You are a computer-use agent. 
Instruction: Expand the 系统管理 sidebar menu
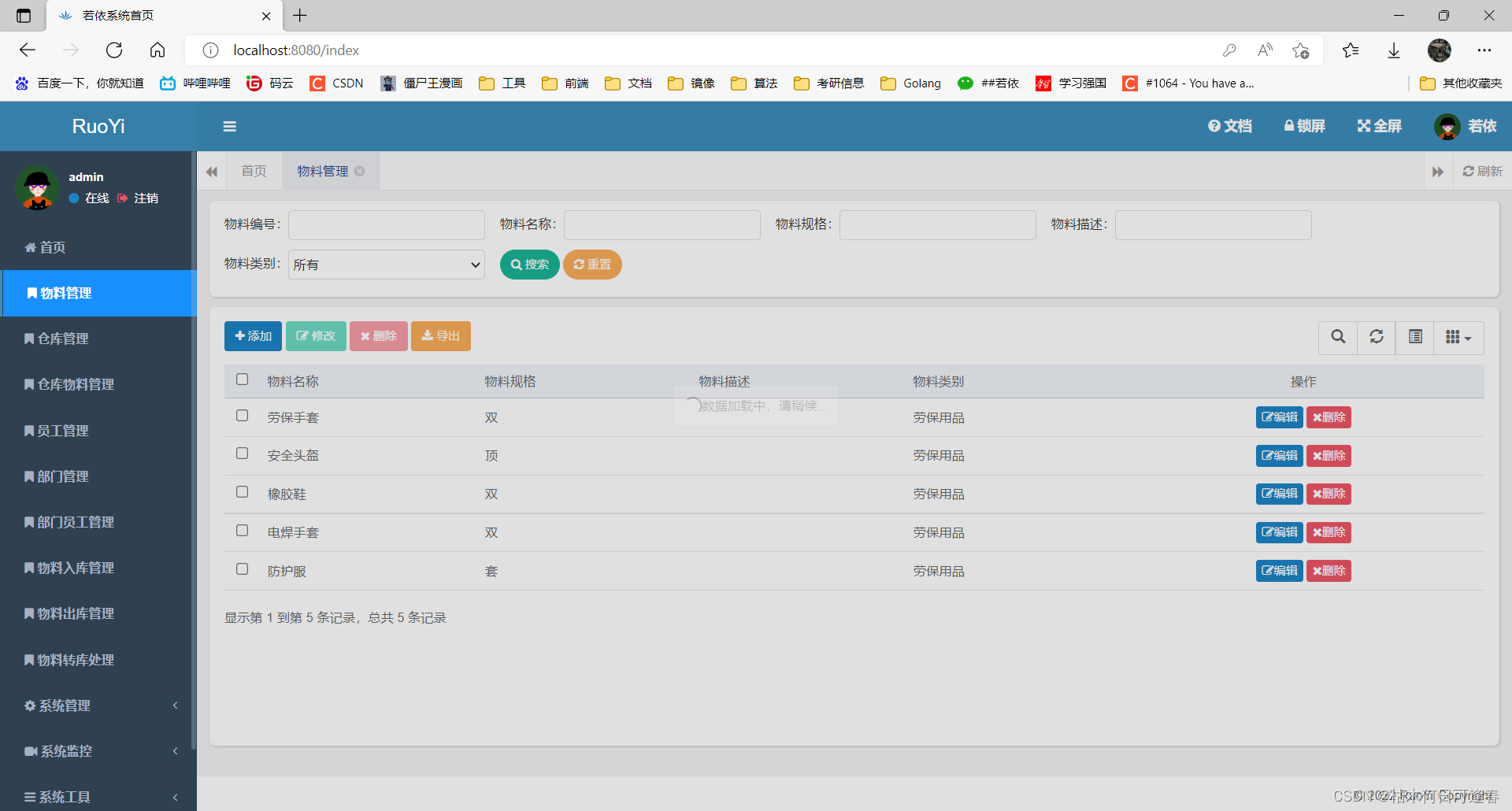click(98, 705)
